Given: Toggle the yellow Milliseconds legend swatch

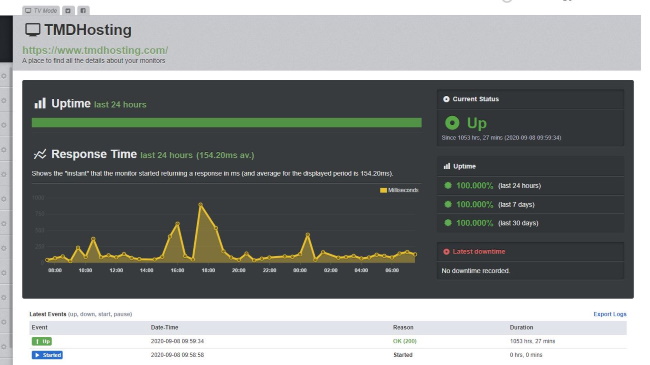Looking at the screenshot, I should tap(383, 190).
